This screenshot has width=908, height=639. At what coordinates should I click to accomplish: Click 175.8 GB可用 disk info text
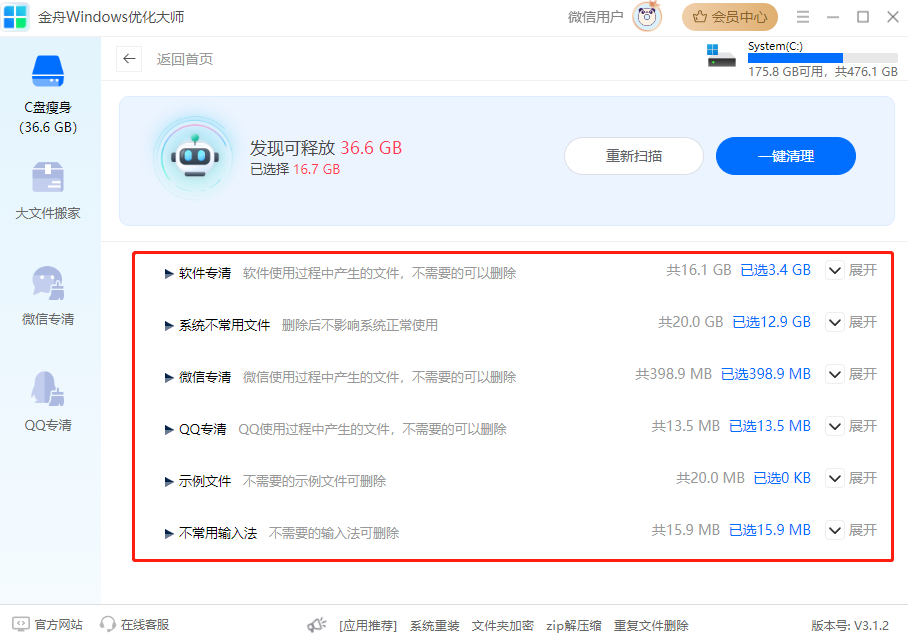(x=823, y=72)
